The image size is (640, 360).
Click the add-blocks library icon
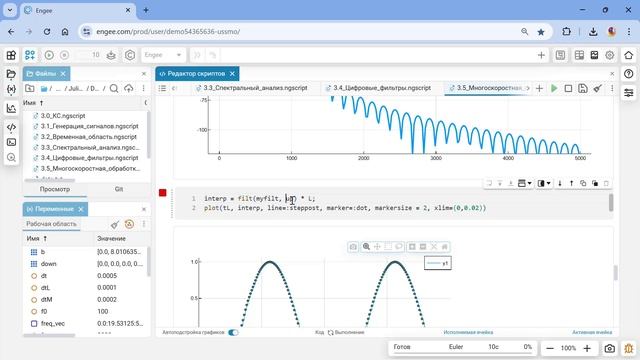tap(30, 55)
